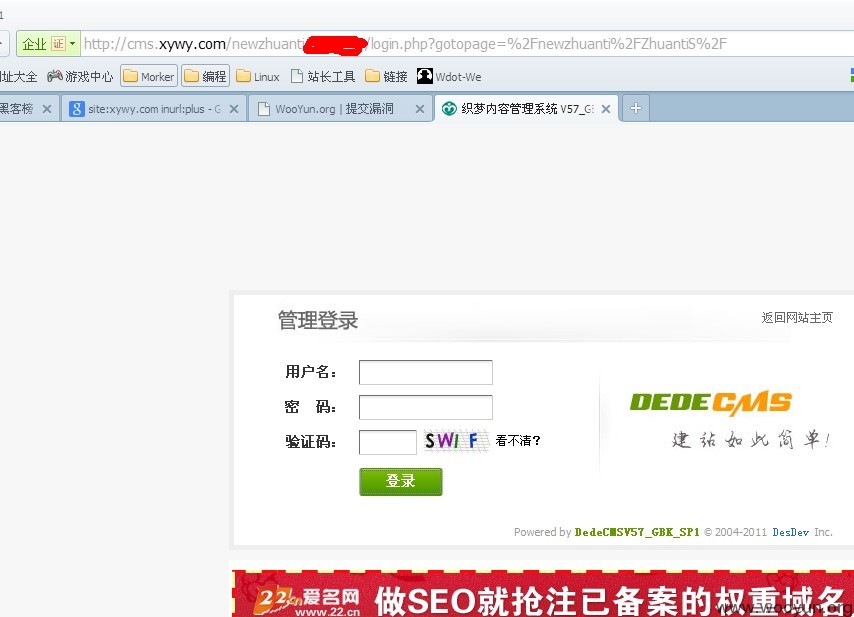The height and width of the screenshot is (617, 854).
Task: Click the DEDECMS logo
Action: coord(711,402)
